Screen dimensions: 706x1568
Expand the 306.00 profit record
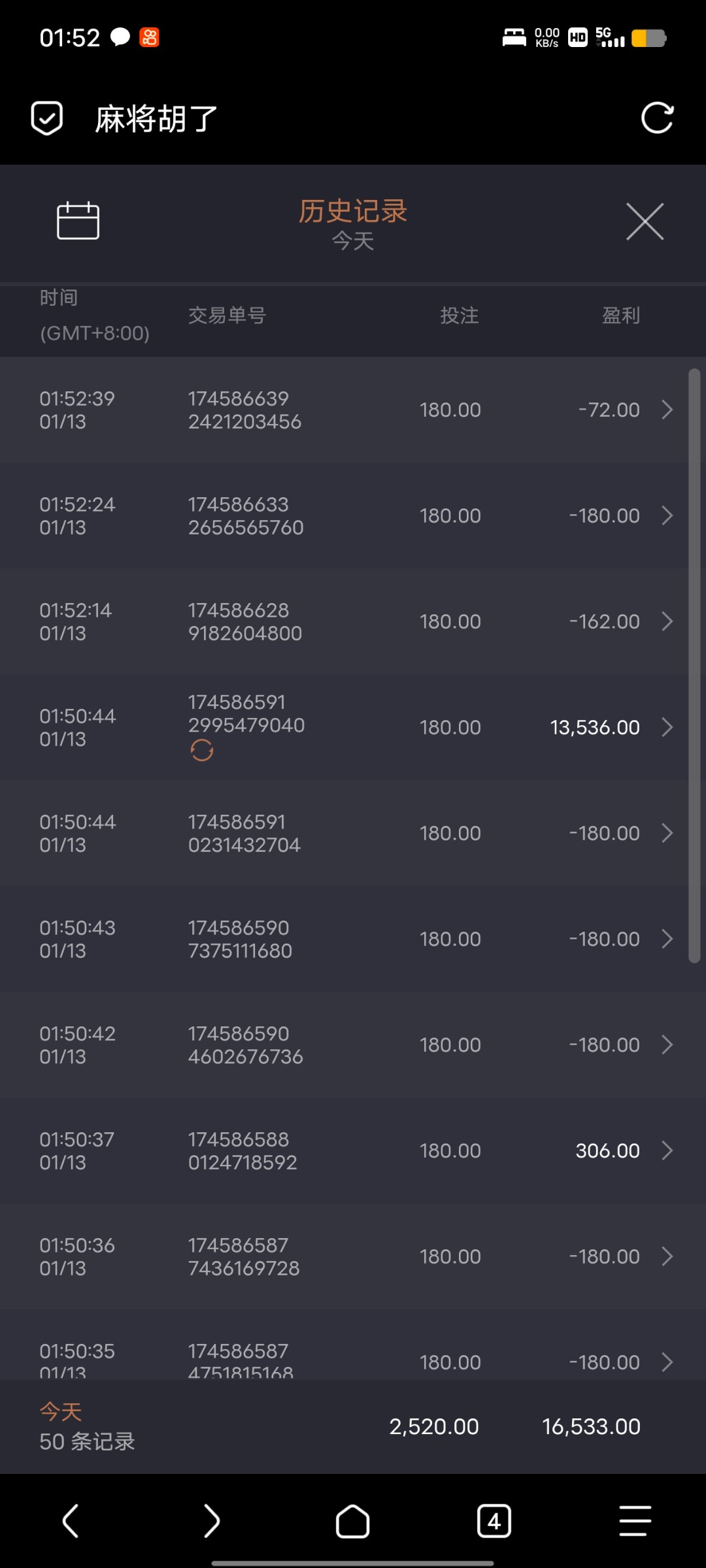[x=667, y=1151]
